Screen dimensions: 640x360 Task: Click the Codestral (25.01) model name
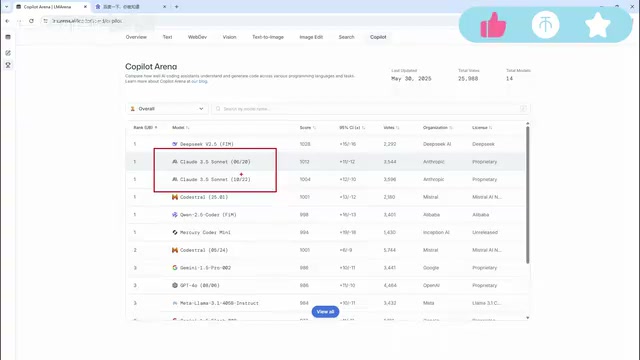(x=204, y=197)
